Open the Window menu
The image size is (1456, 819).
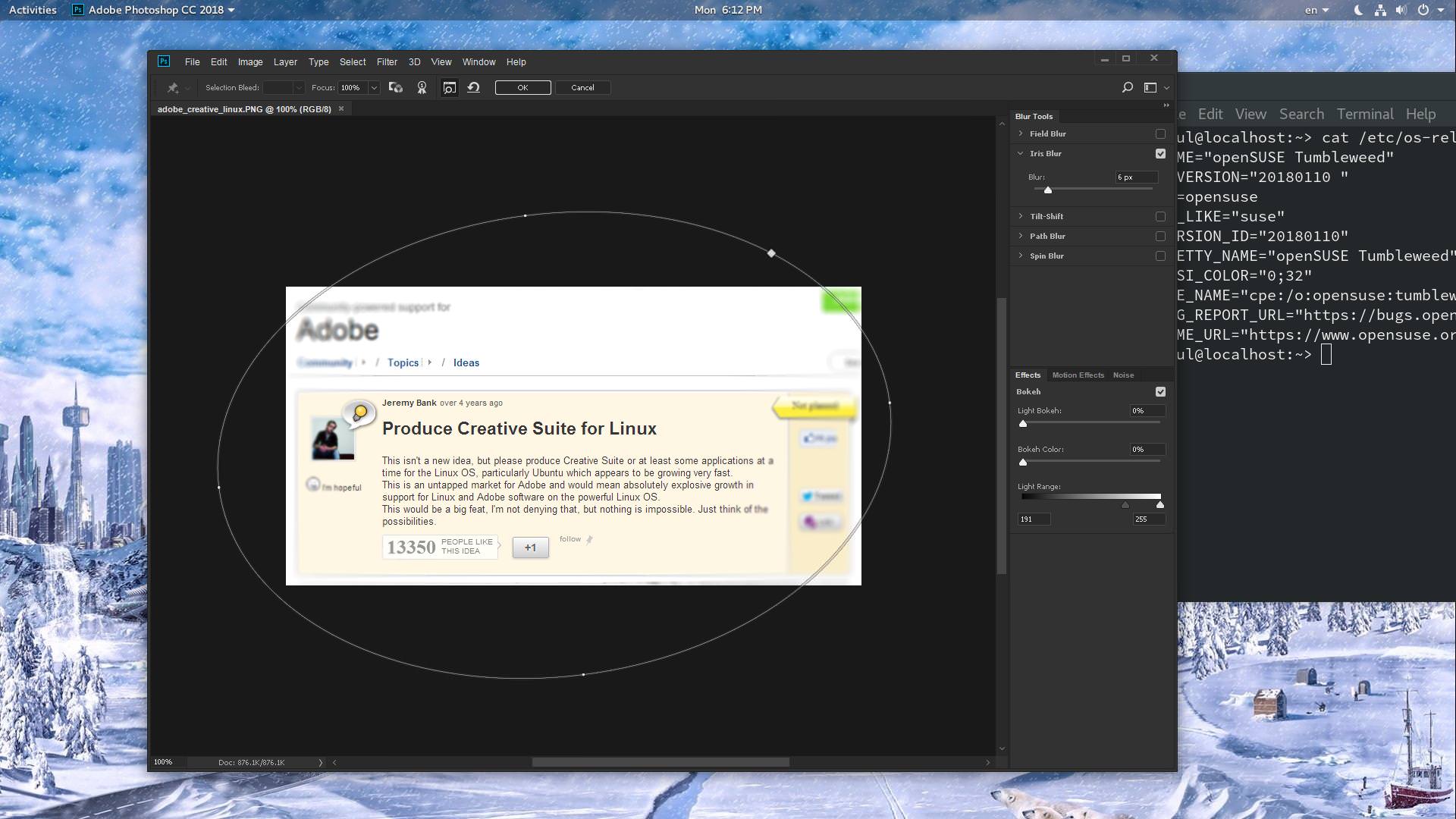tap(479, 62)
